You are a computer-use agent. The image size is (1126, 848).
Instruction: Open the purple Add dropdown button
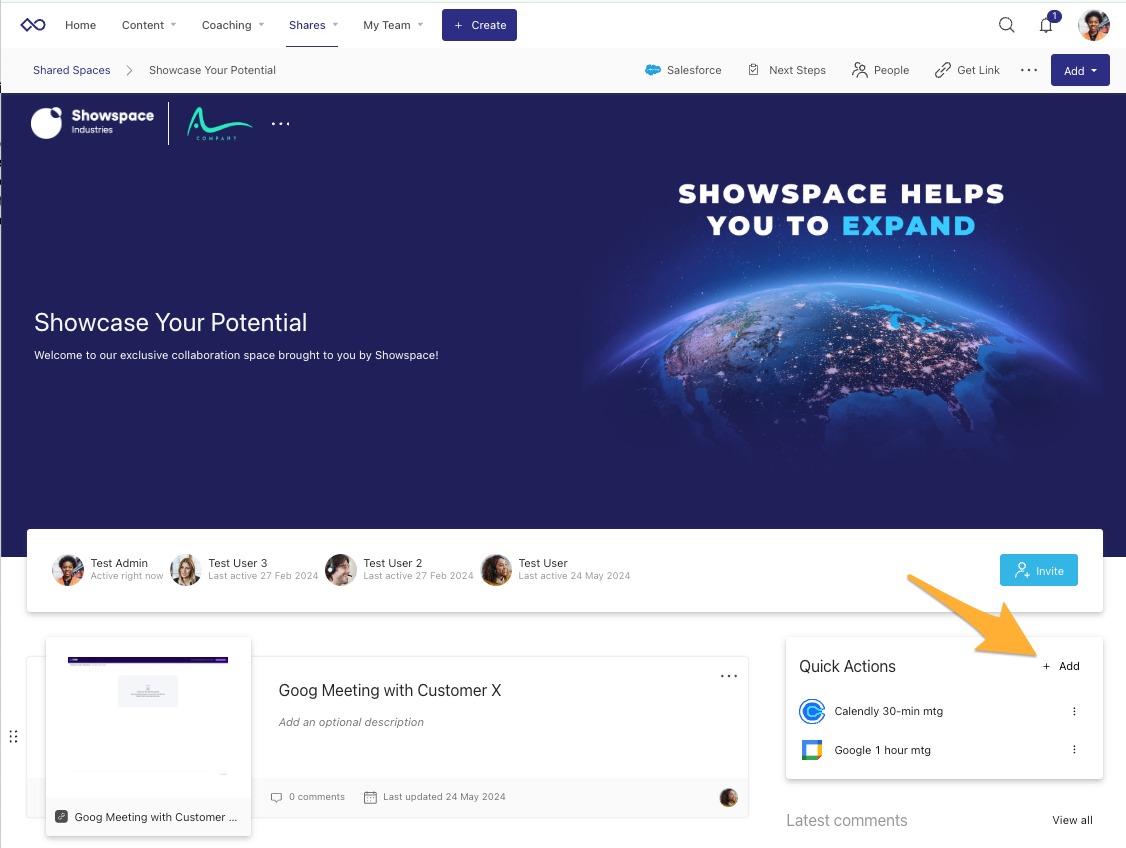(1080, 71)
